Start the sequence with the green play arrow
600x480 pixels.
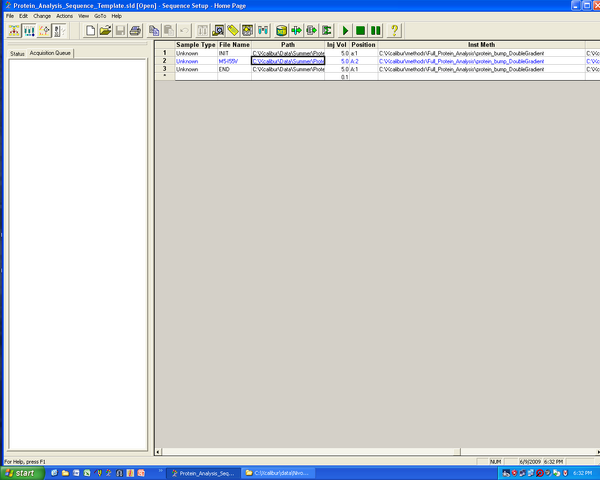[x=346, y=31]
